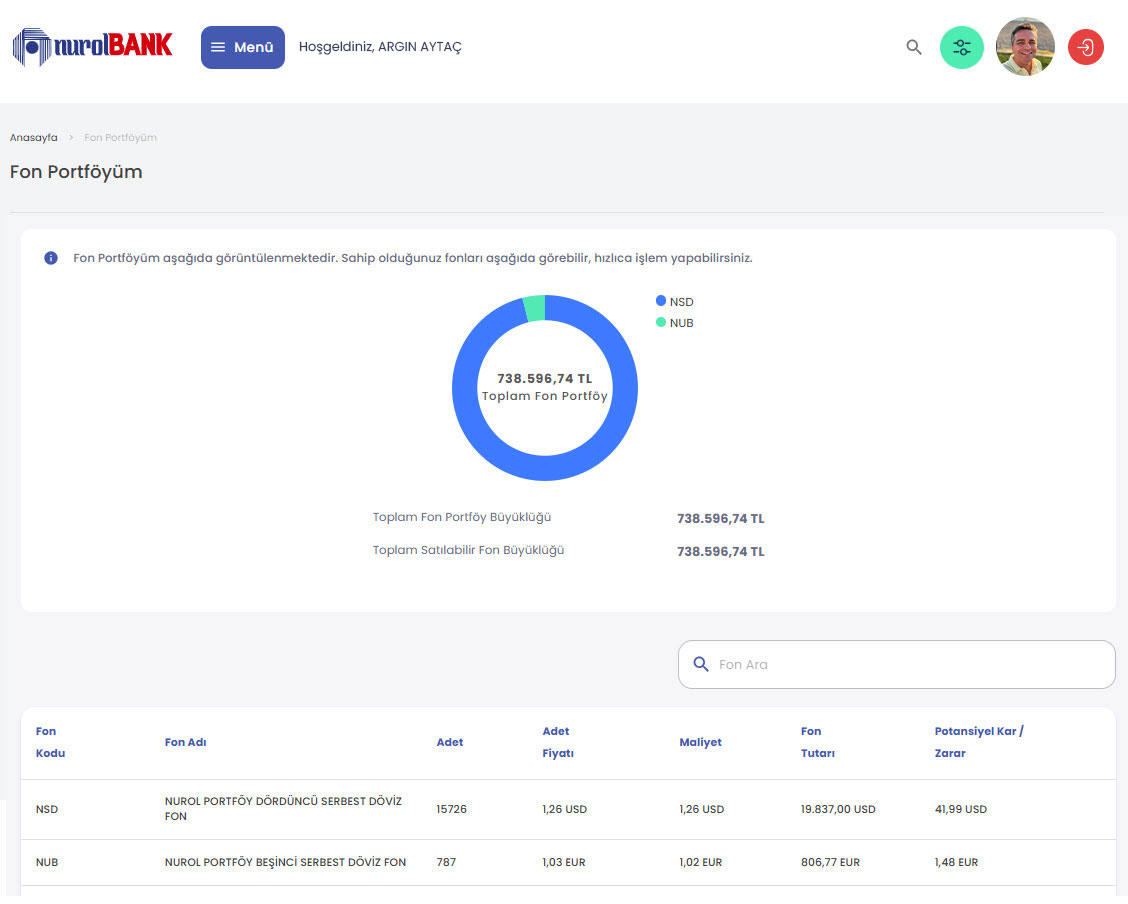The image size is (1128, 904).
Task: Click the 1,03 EUR unit price
Action: 563,862
